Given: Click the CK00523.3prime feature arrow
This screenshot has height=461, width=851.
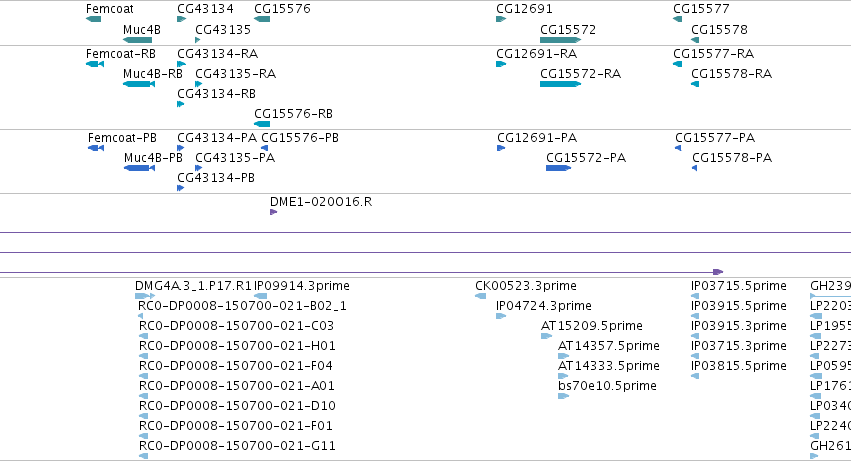Looking at the screenshot, I should pyautogui.click(x=480, y=296).
